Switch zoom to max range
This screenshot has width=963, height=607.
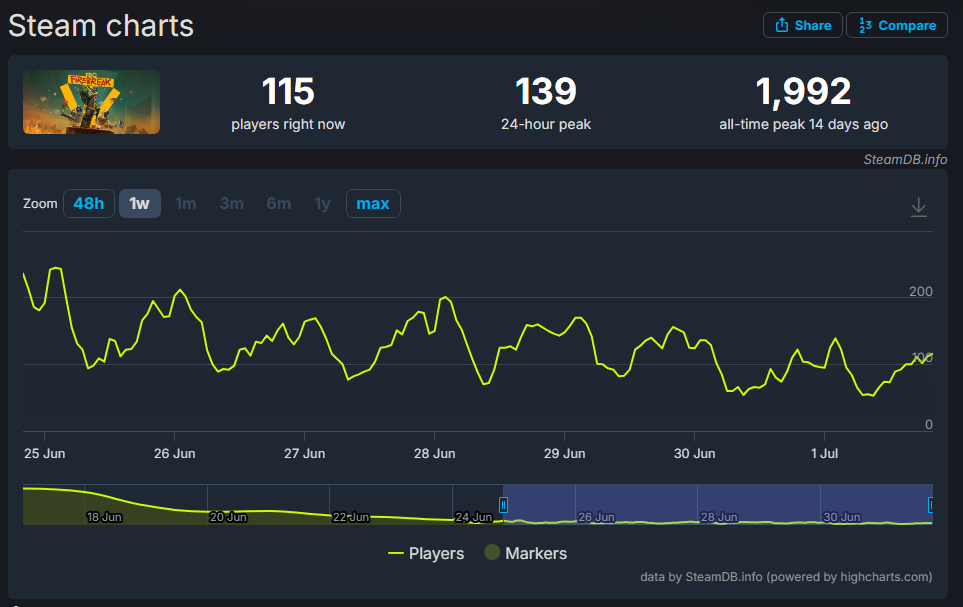(x=373, y=204)
